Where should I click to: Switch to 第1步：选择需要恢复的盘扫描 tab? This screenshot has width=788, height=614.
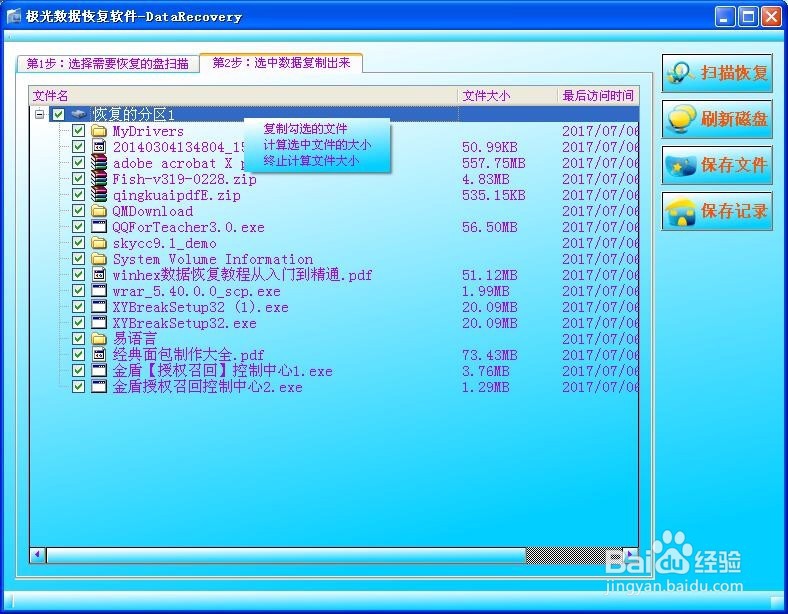coord(108,64)
